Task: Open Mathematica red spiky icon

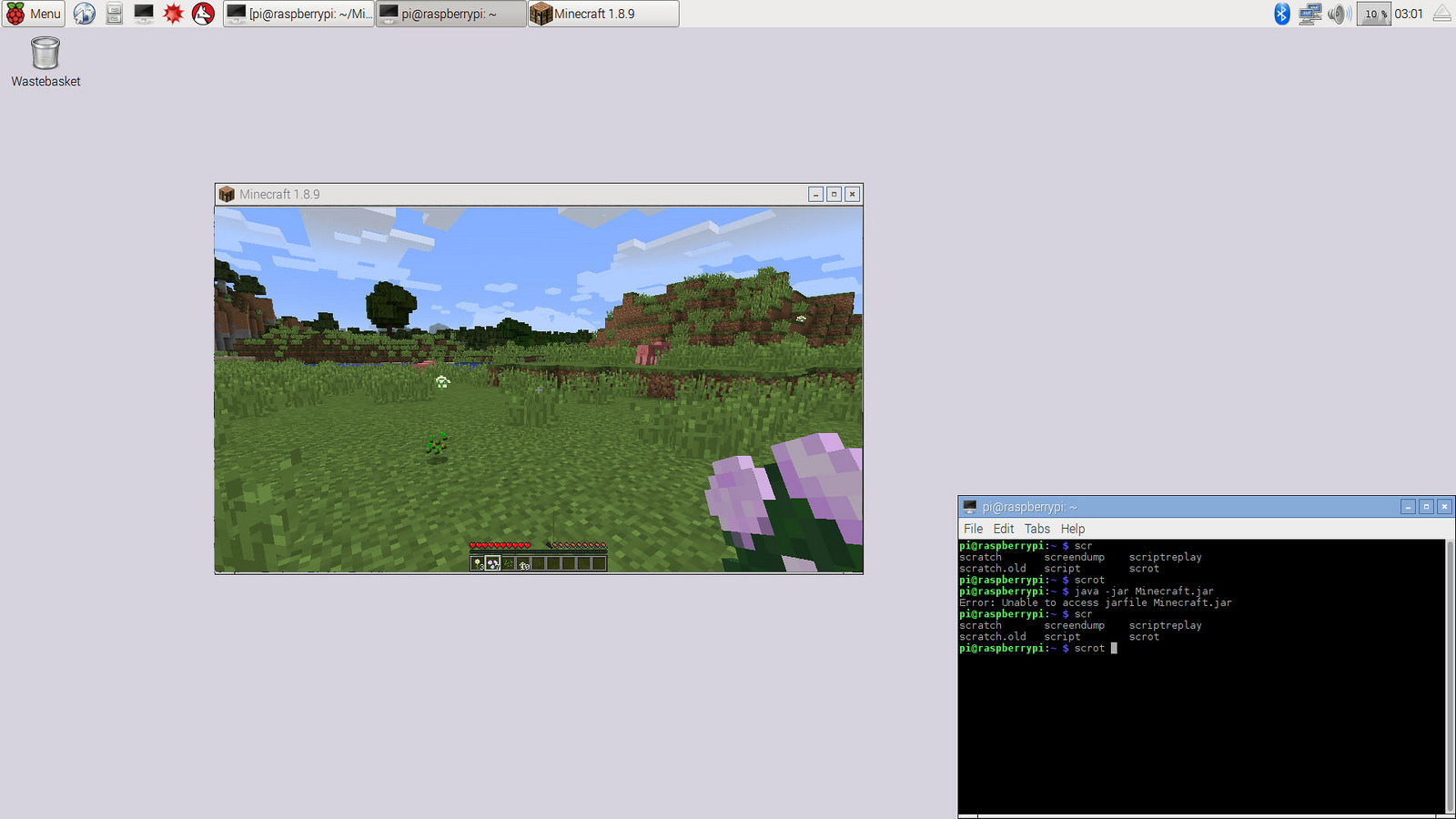Action: [173, 14]
